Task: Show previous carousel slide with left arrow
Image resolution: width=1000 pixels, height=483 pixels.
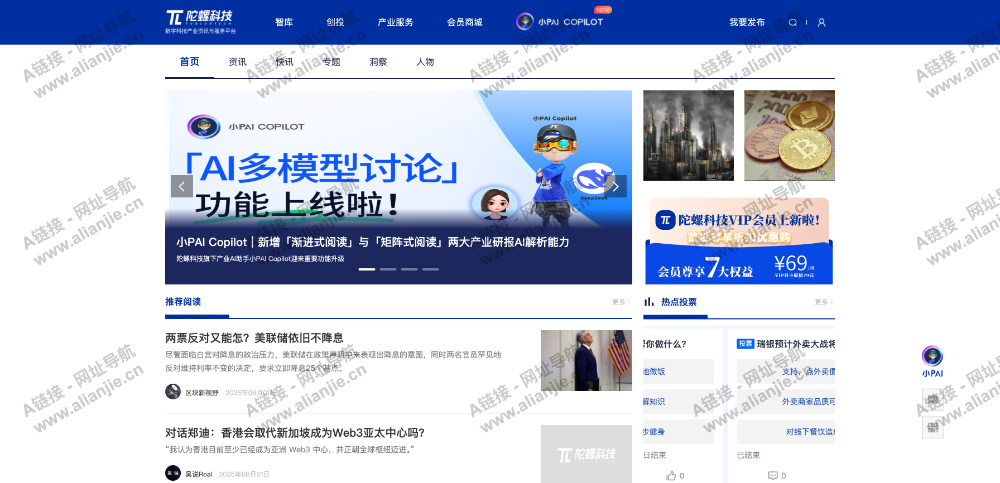Action: click(182, 186)
